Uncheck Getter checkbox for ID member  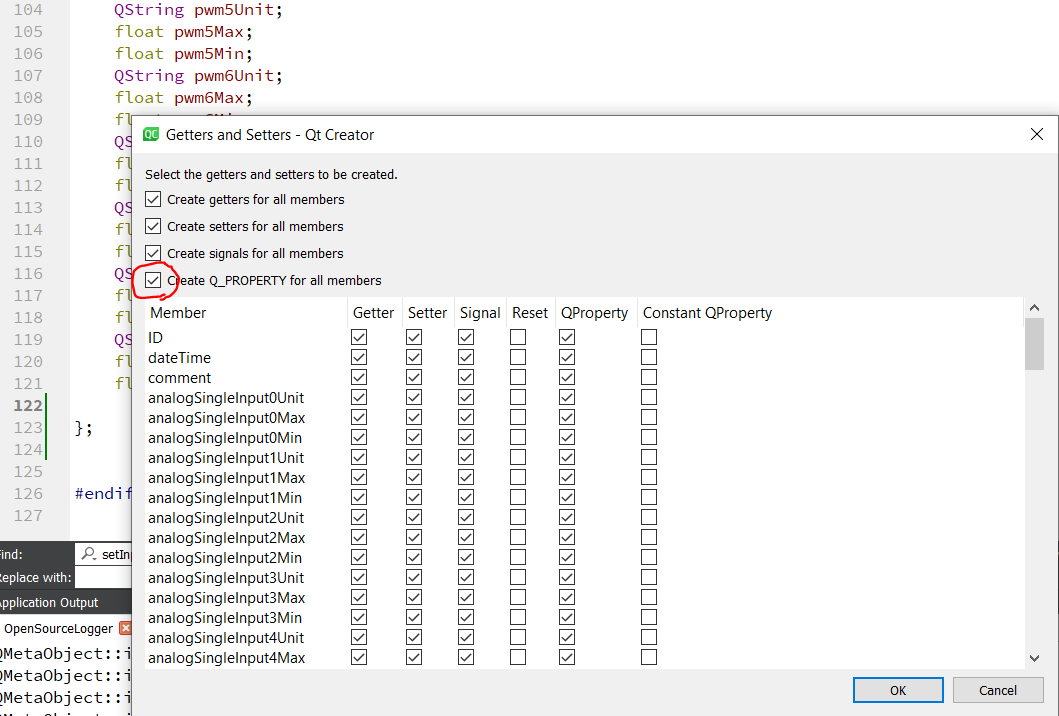(359, 337)
